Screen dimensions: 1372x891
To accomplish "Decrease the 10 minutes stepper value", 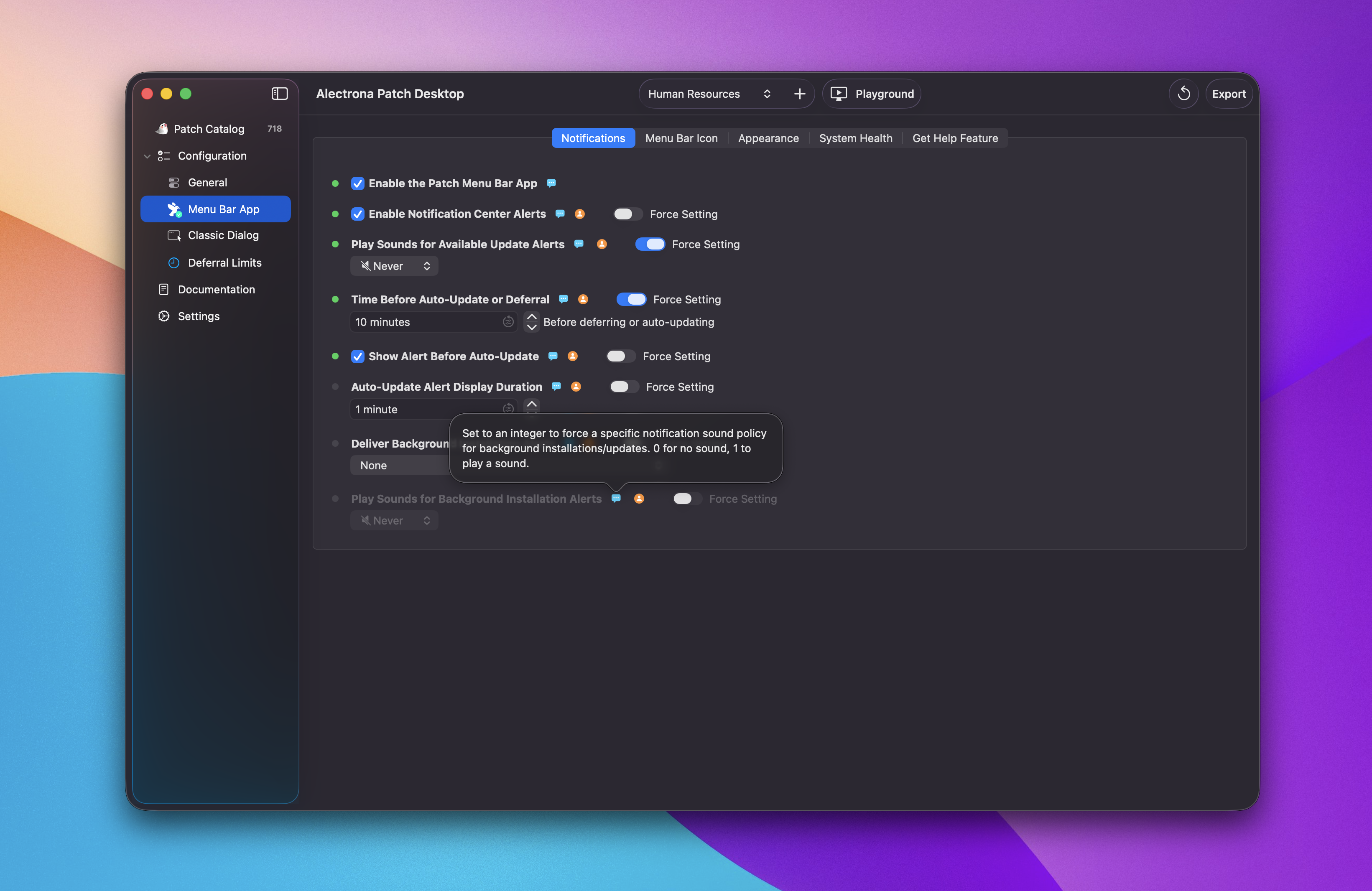I will click(531, 327).
